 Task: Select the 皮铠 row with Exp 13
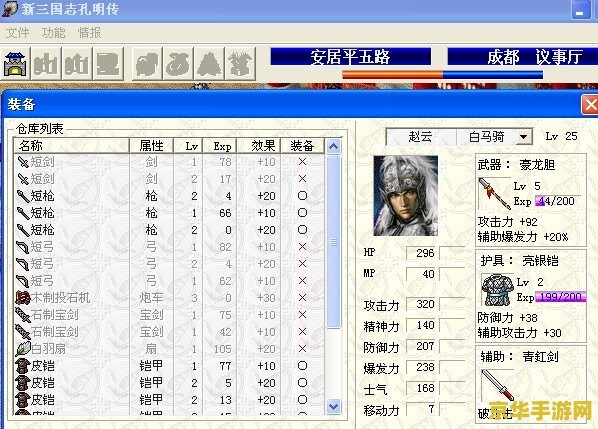(x=170, y=400)
